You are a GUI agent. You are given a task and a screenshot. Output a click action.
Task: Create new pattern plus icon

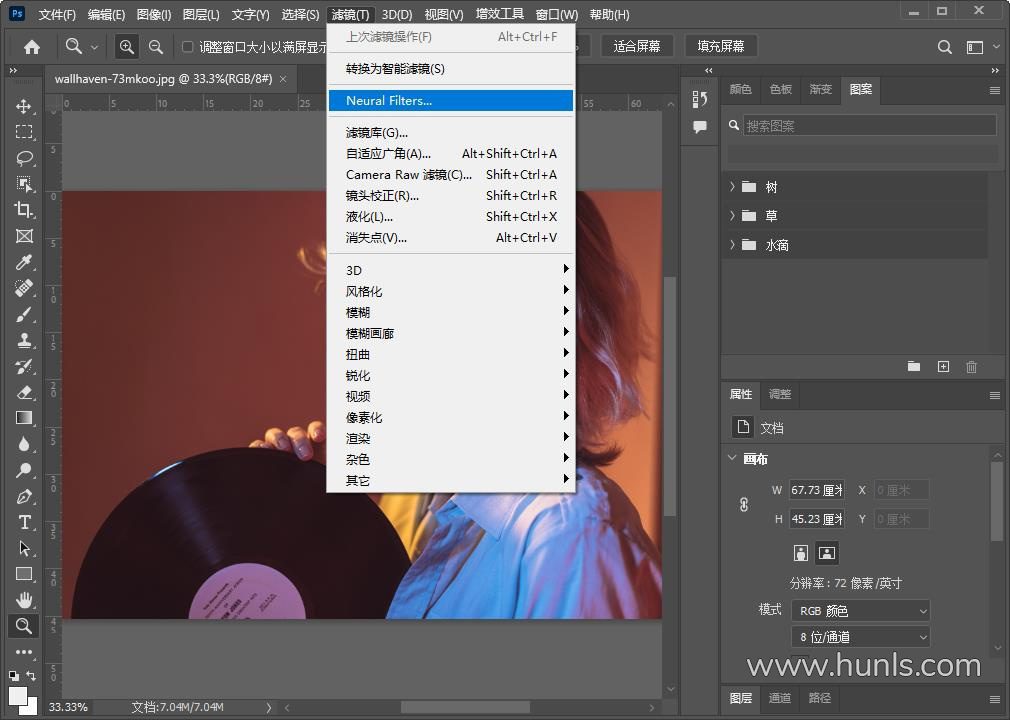943,366
